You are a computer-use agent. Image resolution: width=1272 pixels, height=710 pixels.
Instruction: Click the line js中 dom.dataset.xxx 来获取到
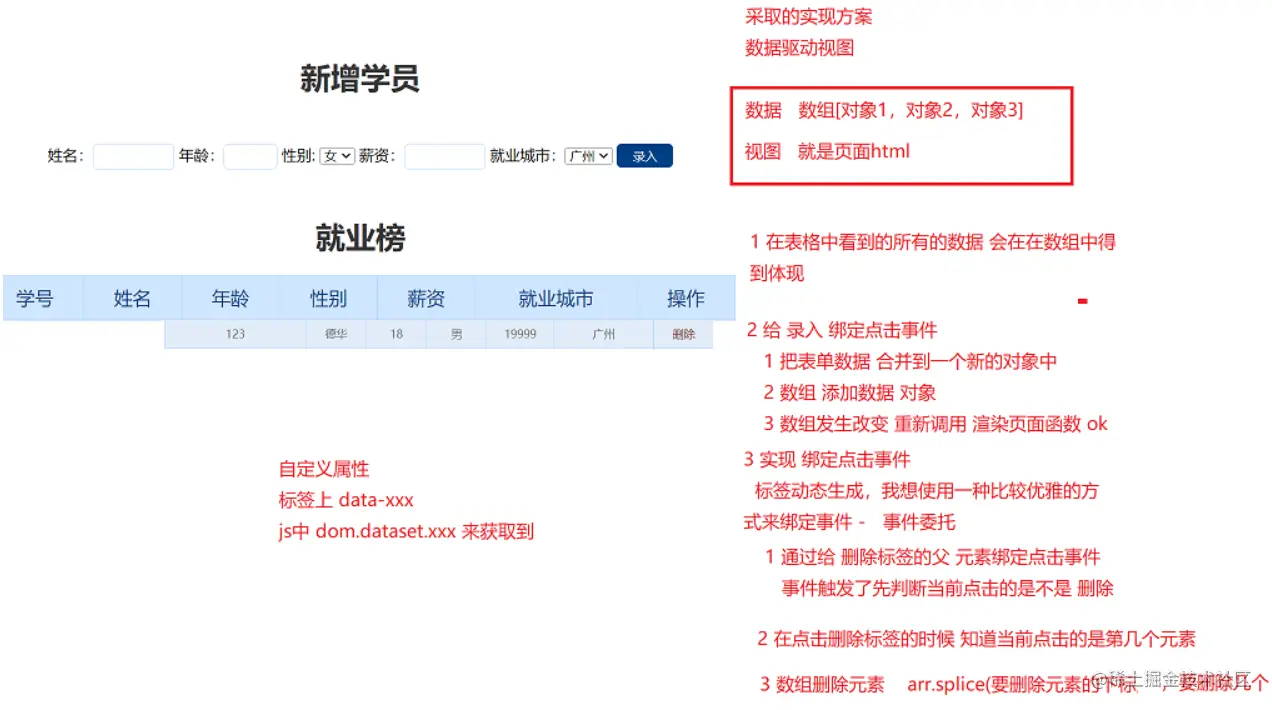(x=406, y=531)
